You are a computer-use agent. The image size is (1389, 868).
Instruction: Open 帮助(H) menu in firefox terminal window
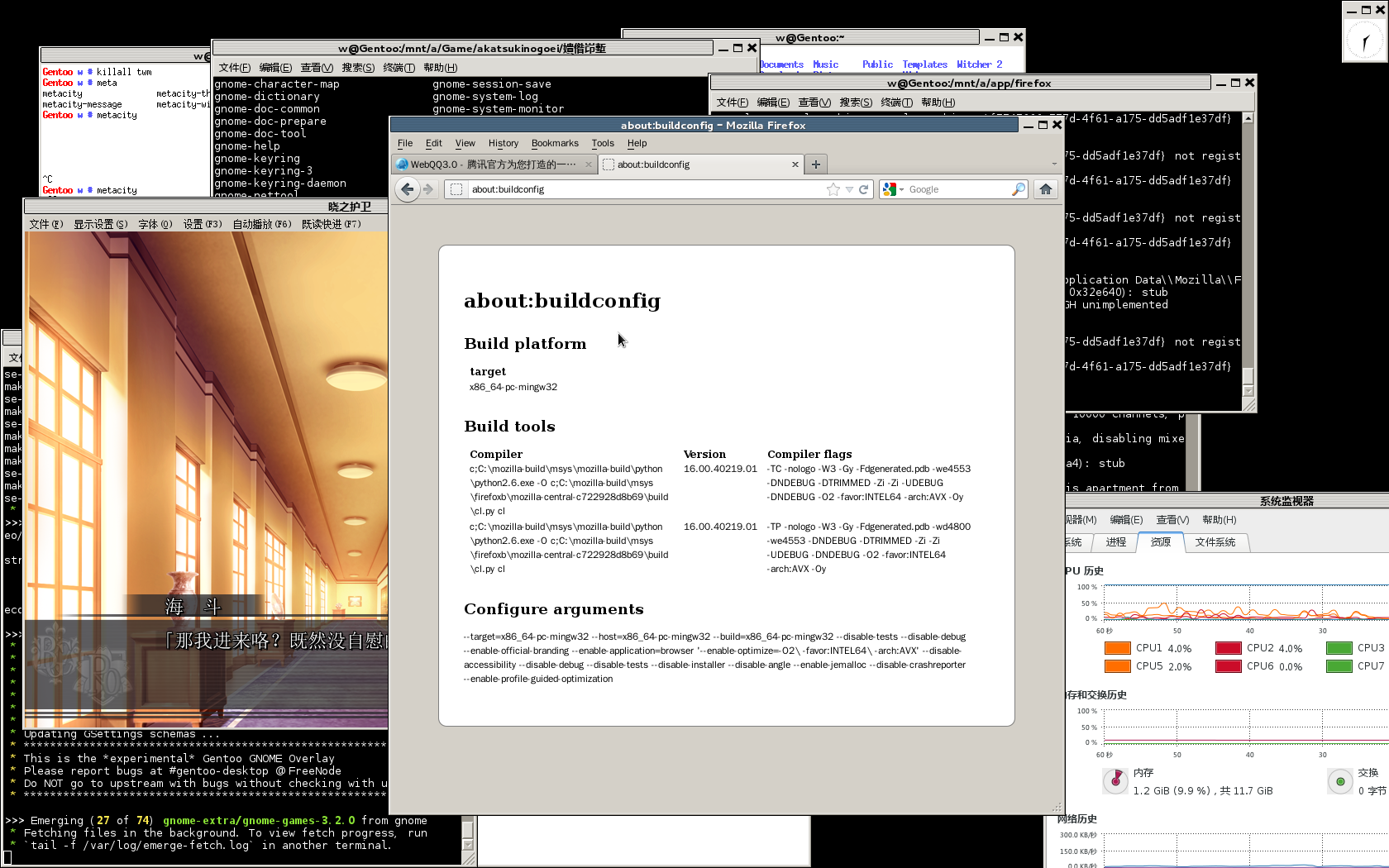pos(938,103)
